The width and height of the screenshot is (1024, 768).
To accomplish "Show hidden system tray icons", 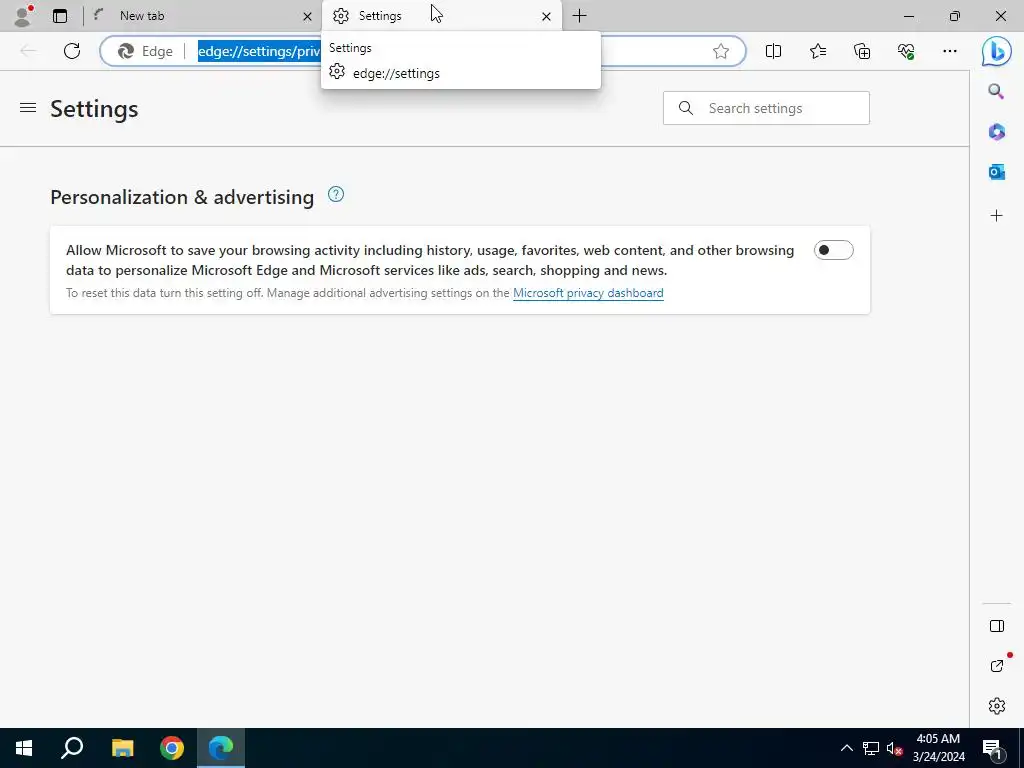I will pos(846,748).
